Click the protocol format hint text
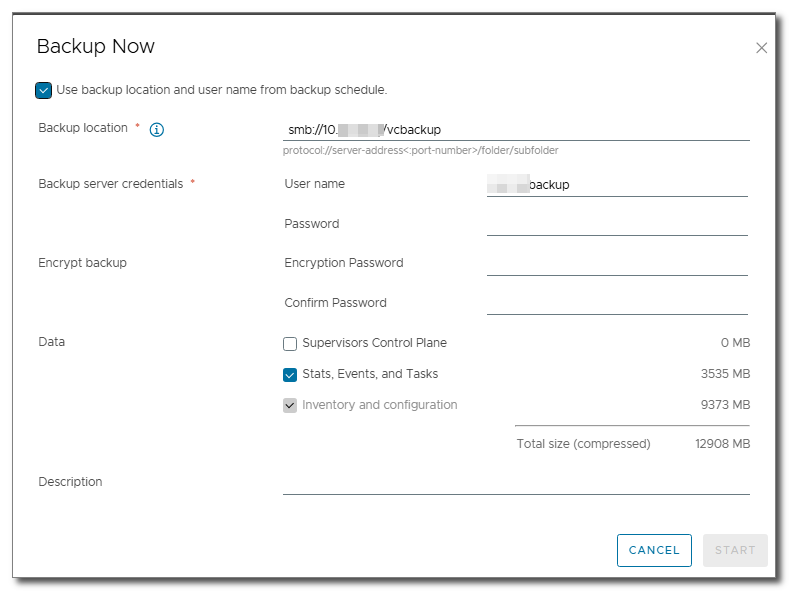This screenshot has width=789, height=591. click(420, 151)
